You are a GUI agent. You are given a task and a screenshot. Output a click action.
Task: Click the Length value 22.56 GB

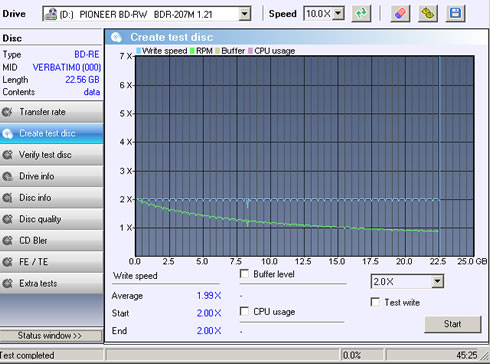pos(82,80)
